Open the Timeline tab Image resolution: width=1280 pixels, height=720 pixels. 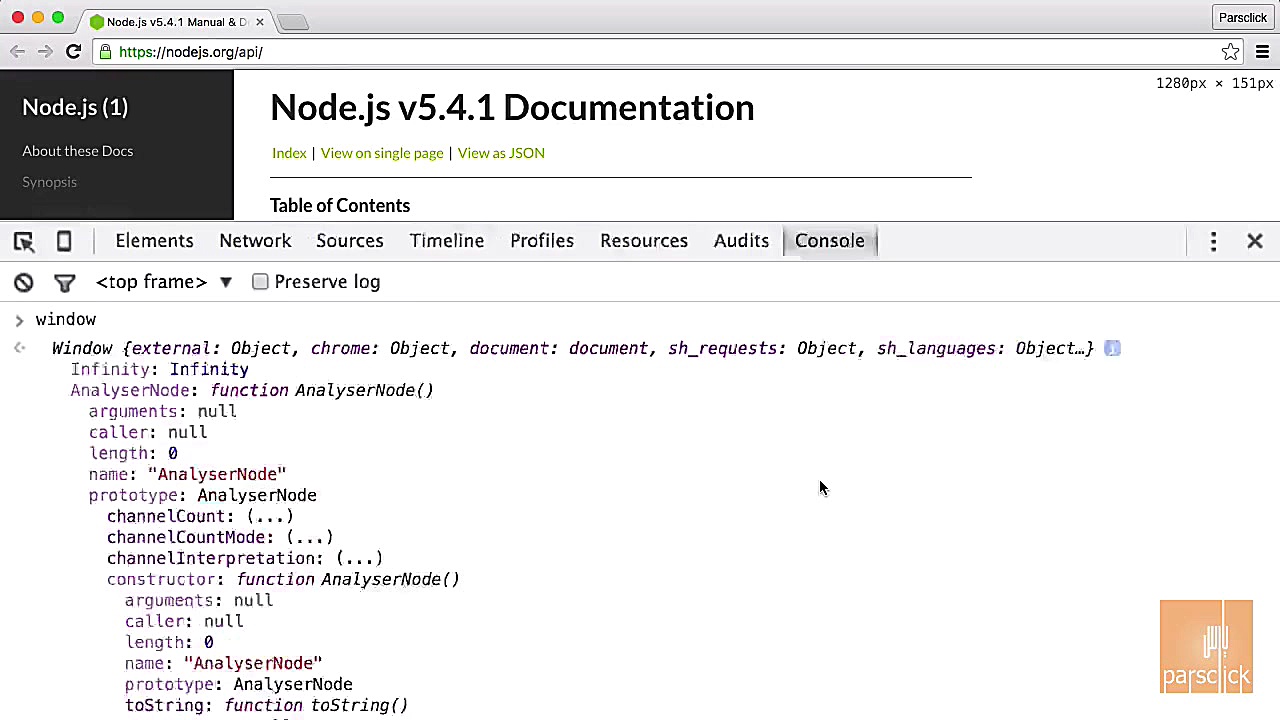tap(447, 241)
